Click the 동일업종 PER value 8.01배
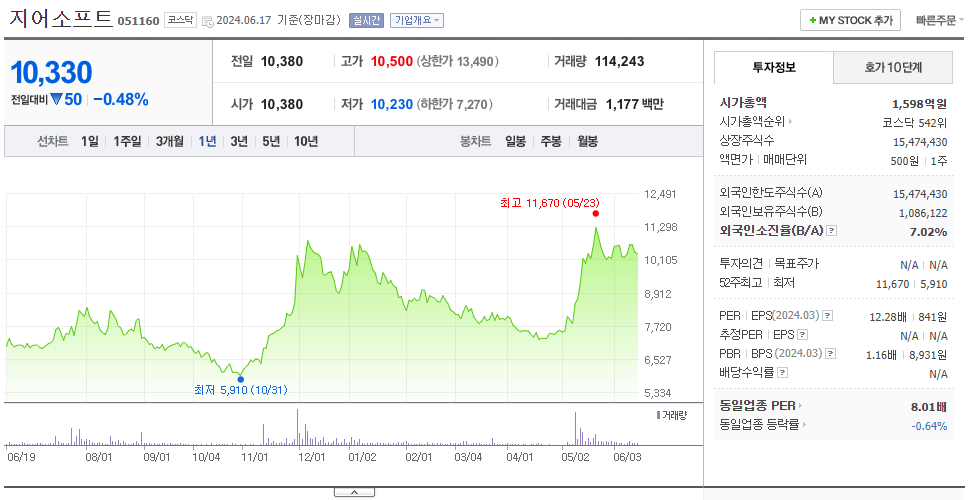The height and width of the screenshot is (500, 968). point(929,407)
